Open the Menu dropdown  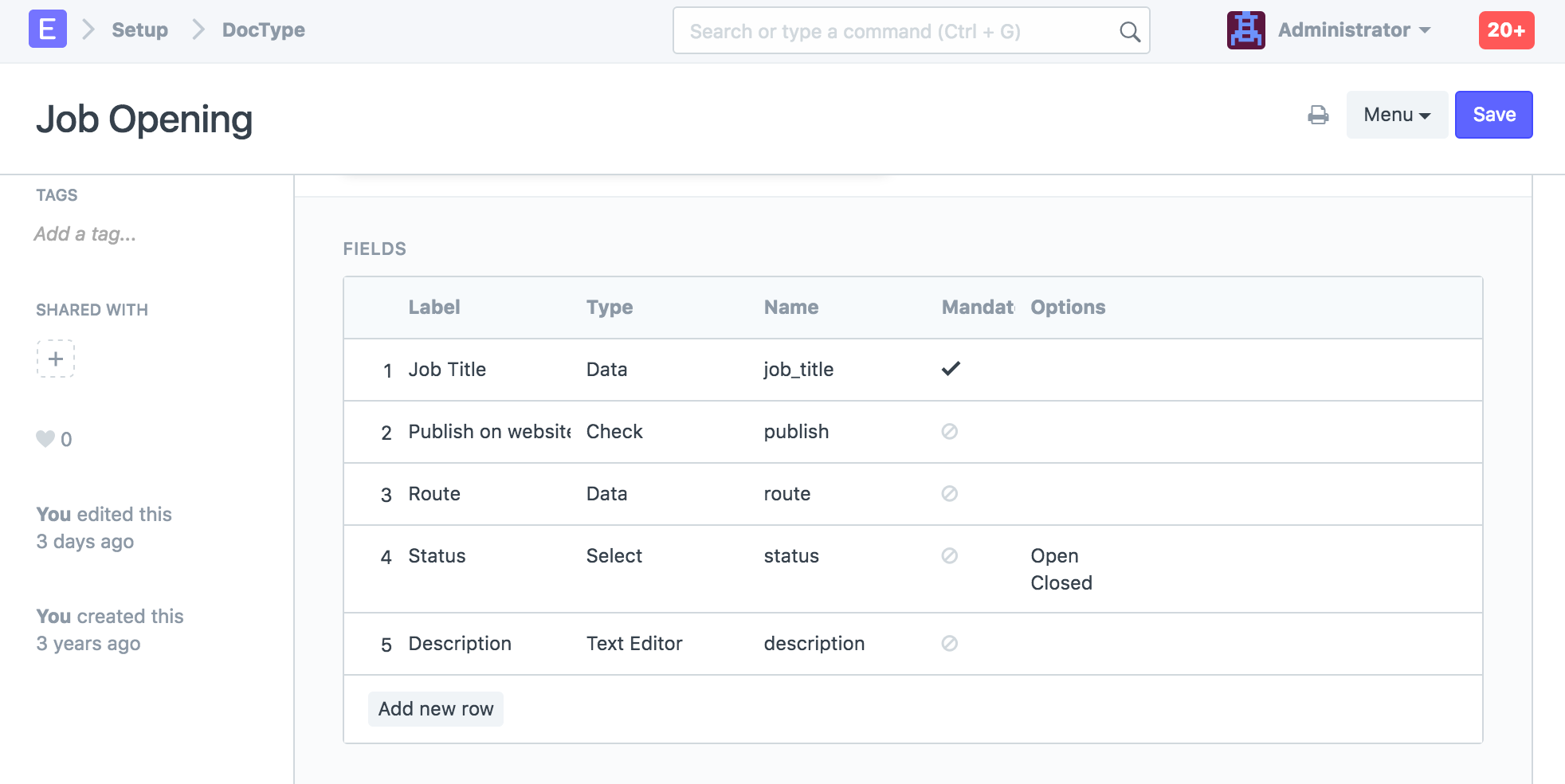(1396, 115)
